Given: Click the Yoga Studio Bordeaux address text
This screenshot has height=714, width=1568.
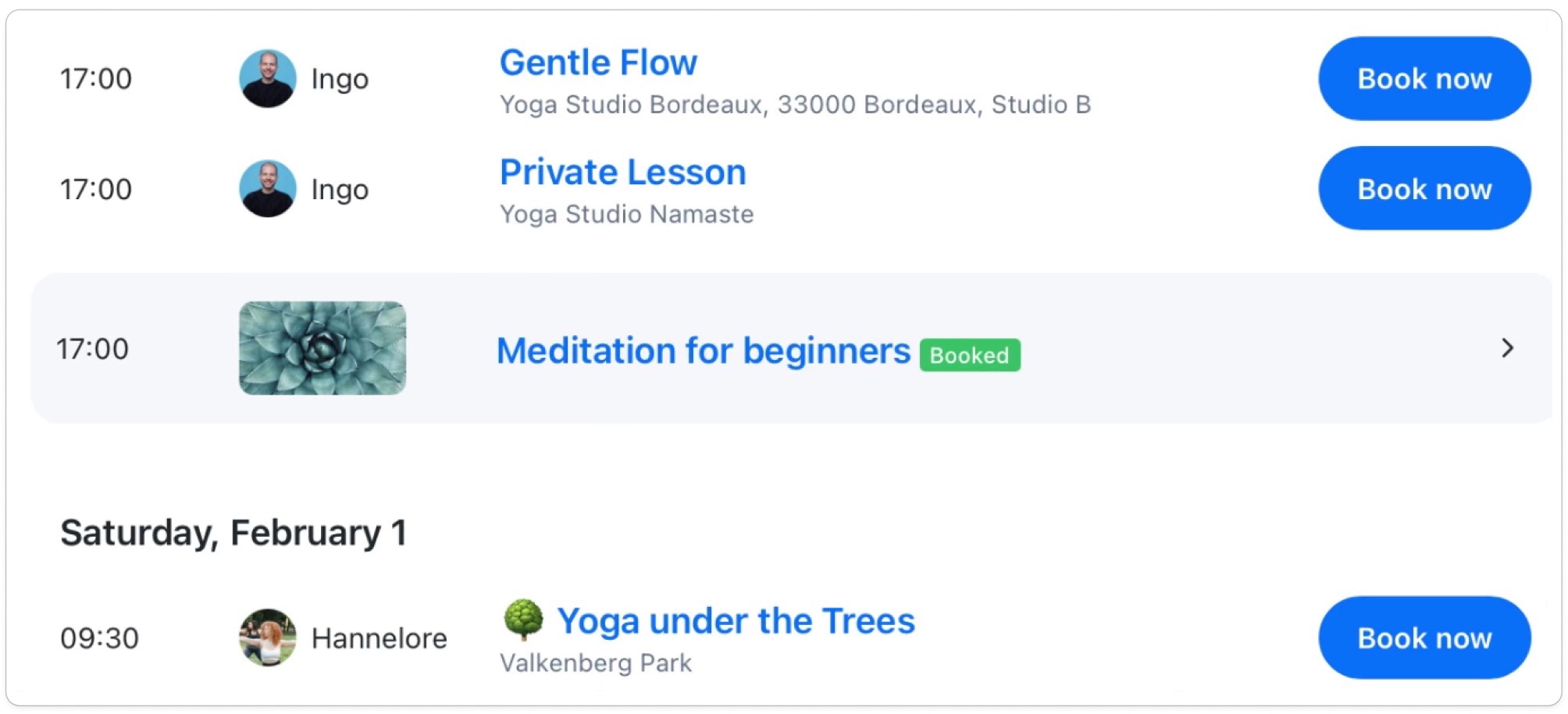Looking at the screenshot, I should click(x=795, y=105).
